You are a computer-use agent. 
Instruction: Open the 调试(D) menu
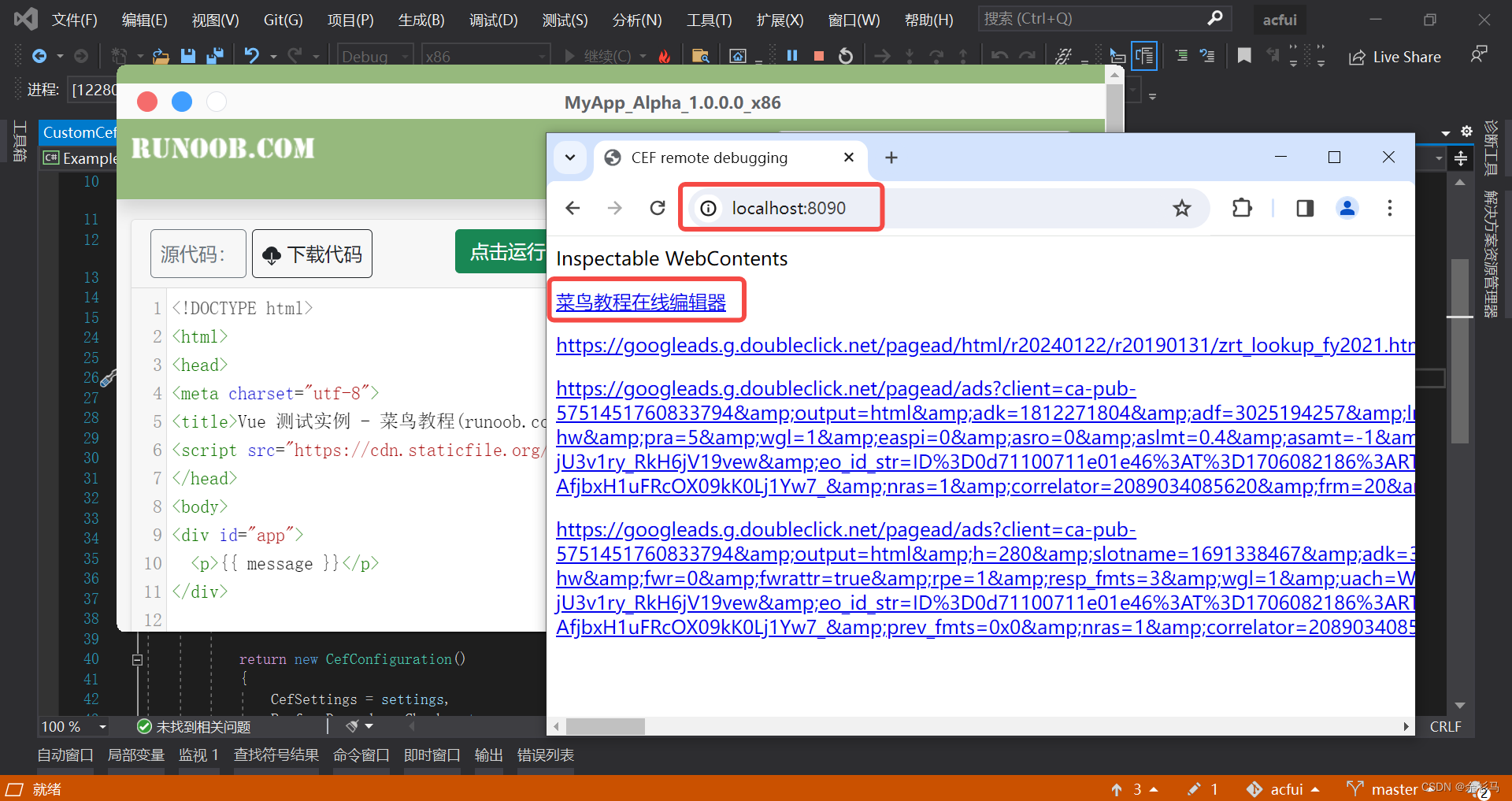[x=494, y=20]
